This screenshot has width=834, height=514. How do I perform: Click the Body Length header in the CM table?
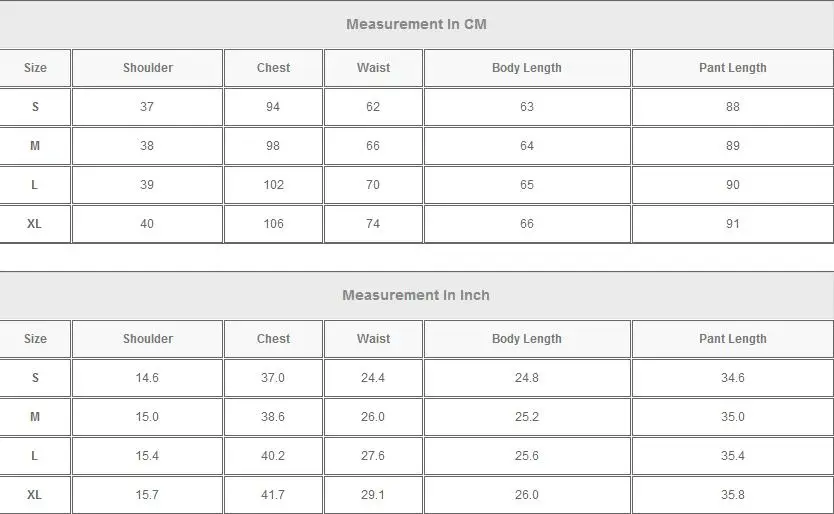527,68
